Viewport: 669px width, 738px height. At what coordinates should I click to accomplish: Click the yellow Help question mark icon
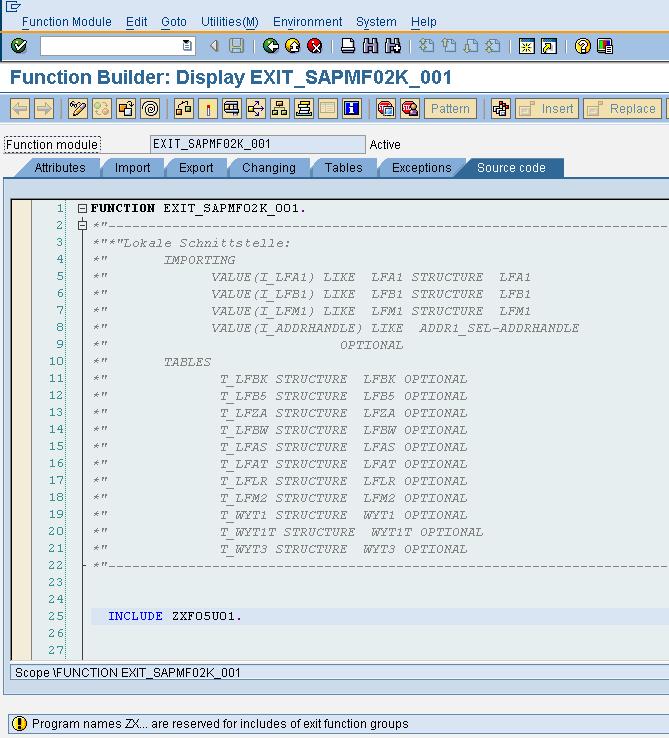tap(582, 46)
